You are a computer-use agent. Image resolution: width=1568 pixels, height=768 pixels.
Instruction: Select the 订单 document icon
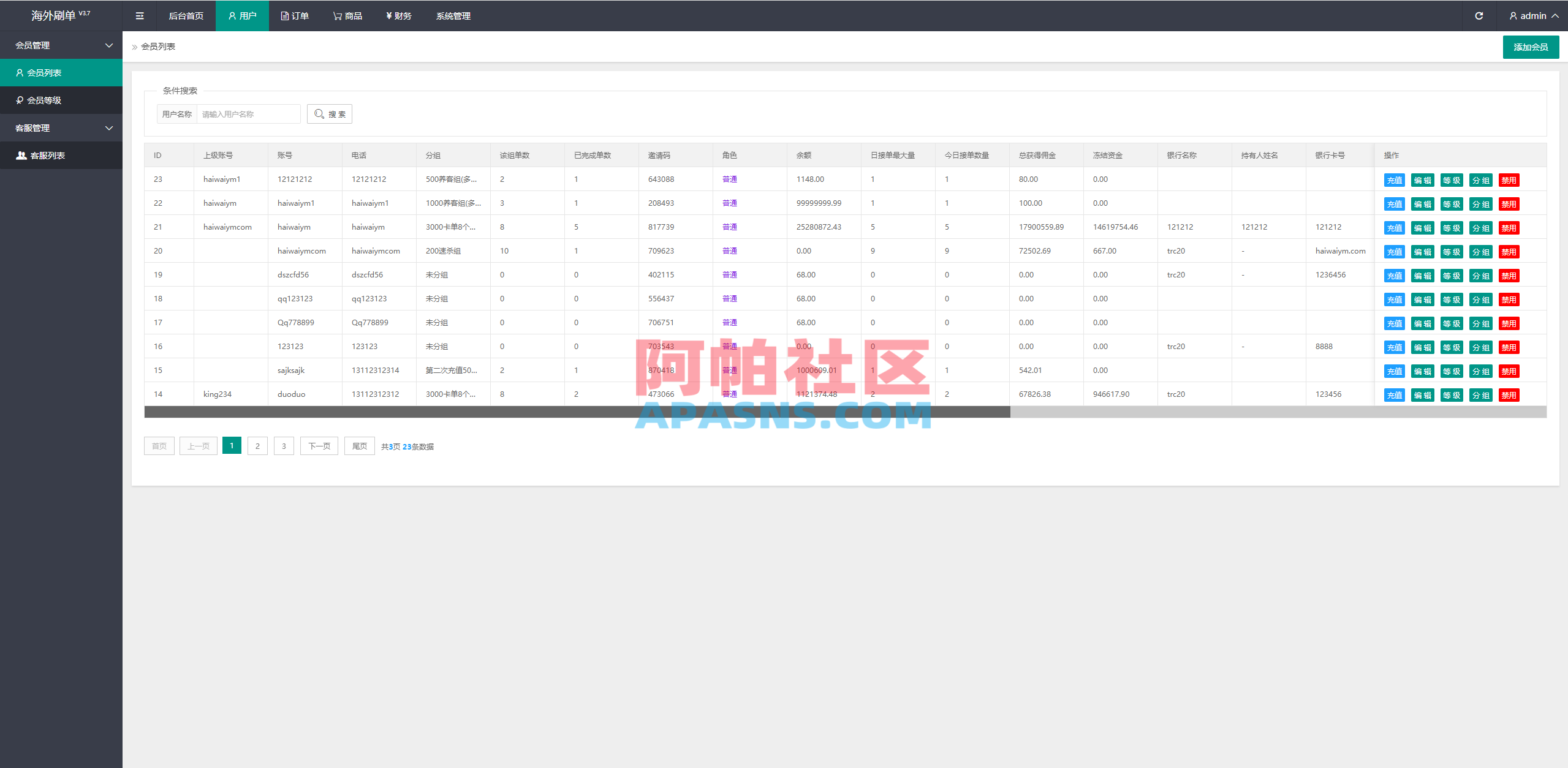284,16
